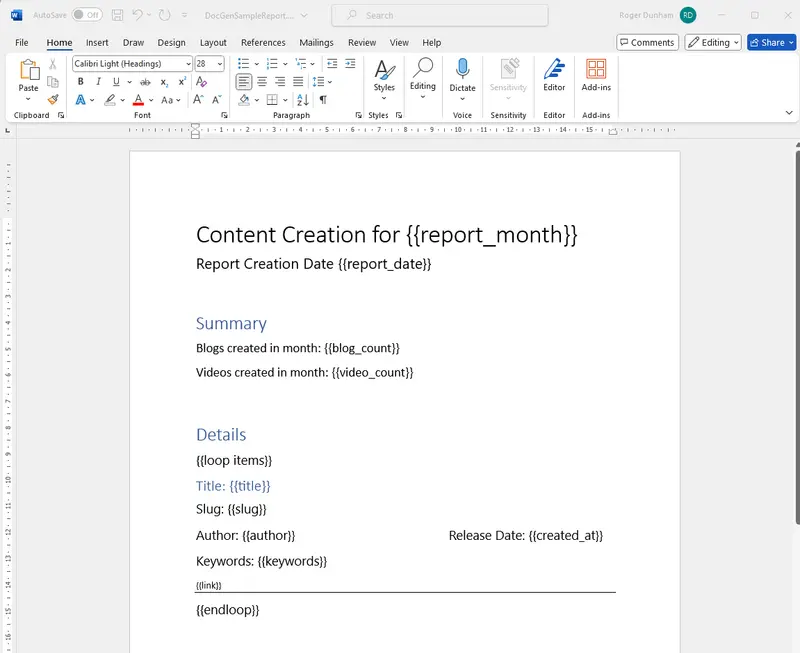
Task: Toggle bold formatting
Action: tap(80, 82)
